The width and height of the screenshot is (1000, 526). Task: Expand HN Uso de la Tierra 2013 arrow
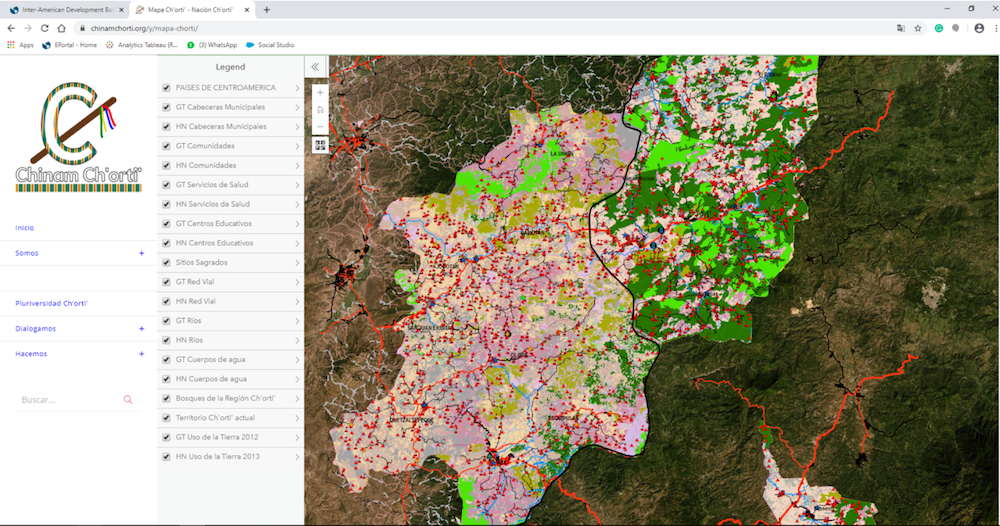click(x=297, y=456)
